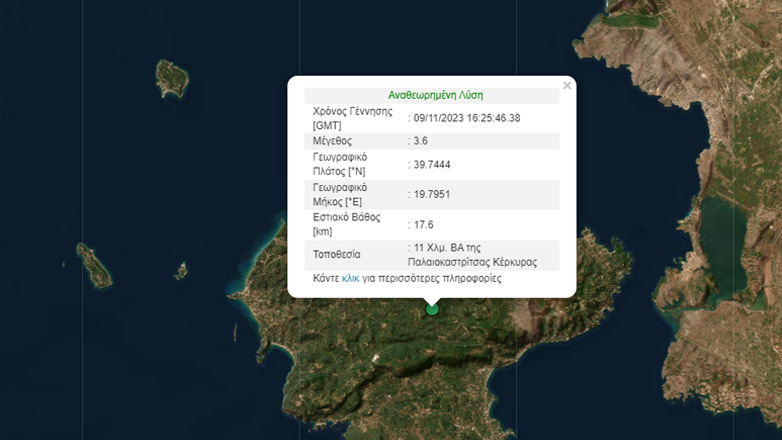Image resolution: width=782 pixels, height=440 pixels.
Task: Select the green earthquake epicenter marker
Action: [x=432, y=309]
